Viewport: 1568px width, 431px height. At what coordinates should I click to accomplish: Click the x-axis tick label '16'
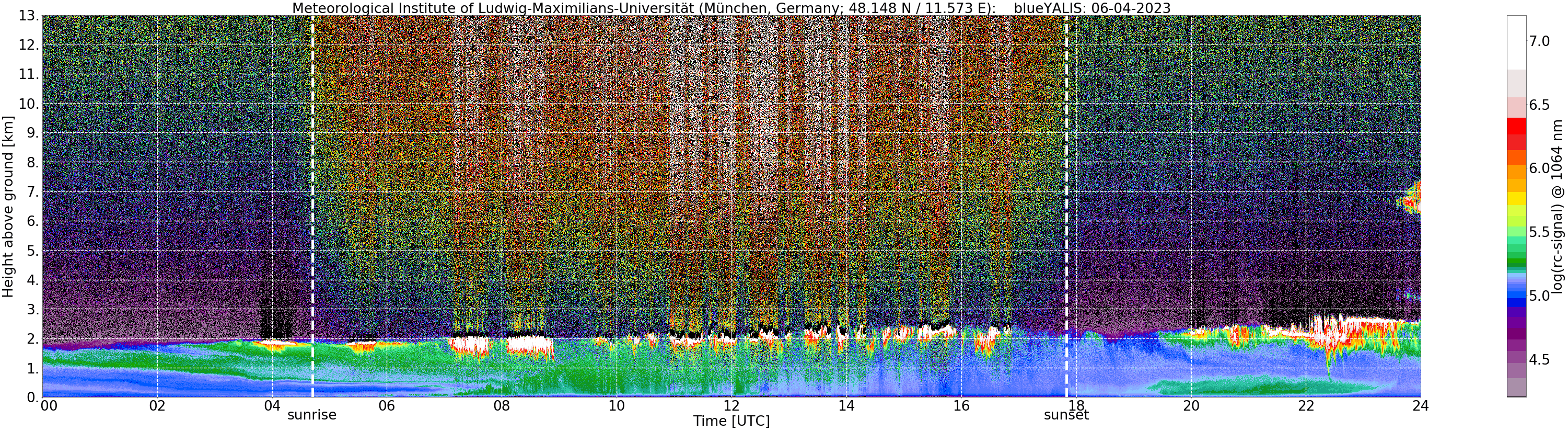click(961, 406)
